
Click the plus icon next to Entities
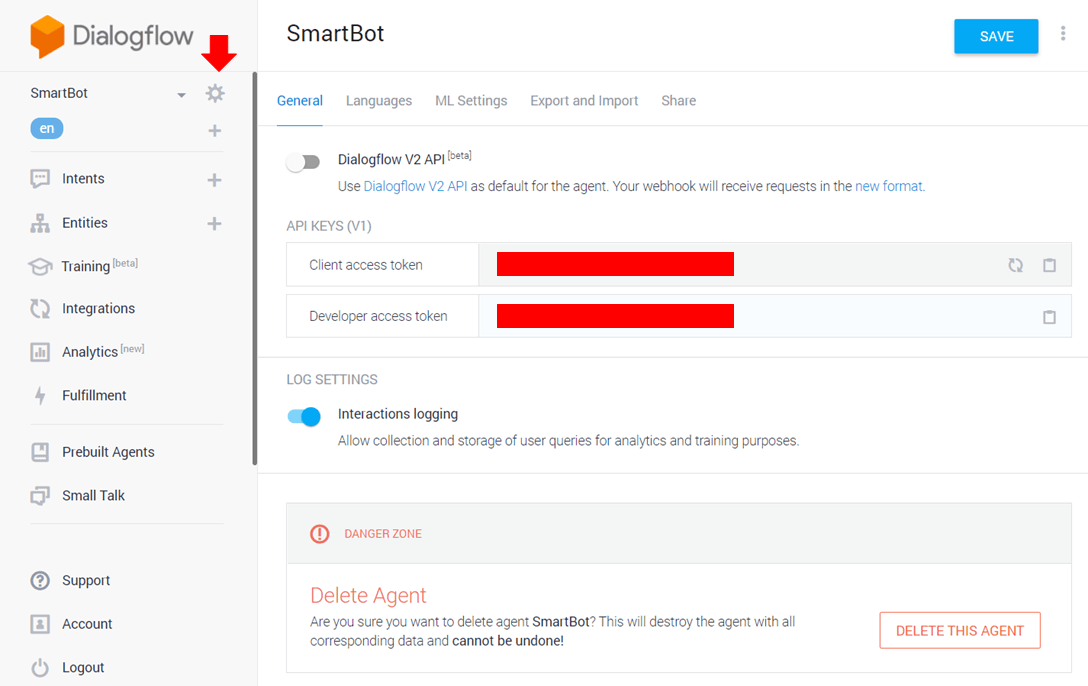pos(214,223)
